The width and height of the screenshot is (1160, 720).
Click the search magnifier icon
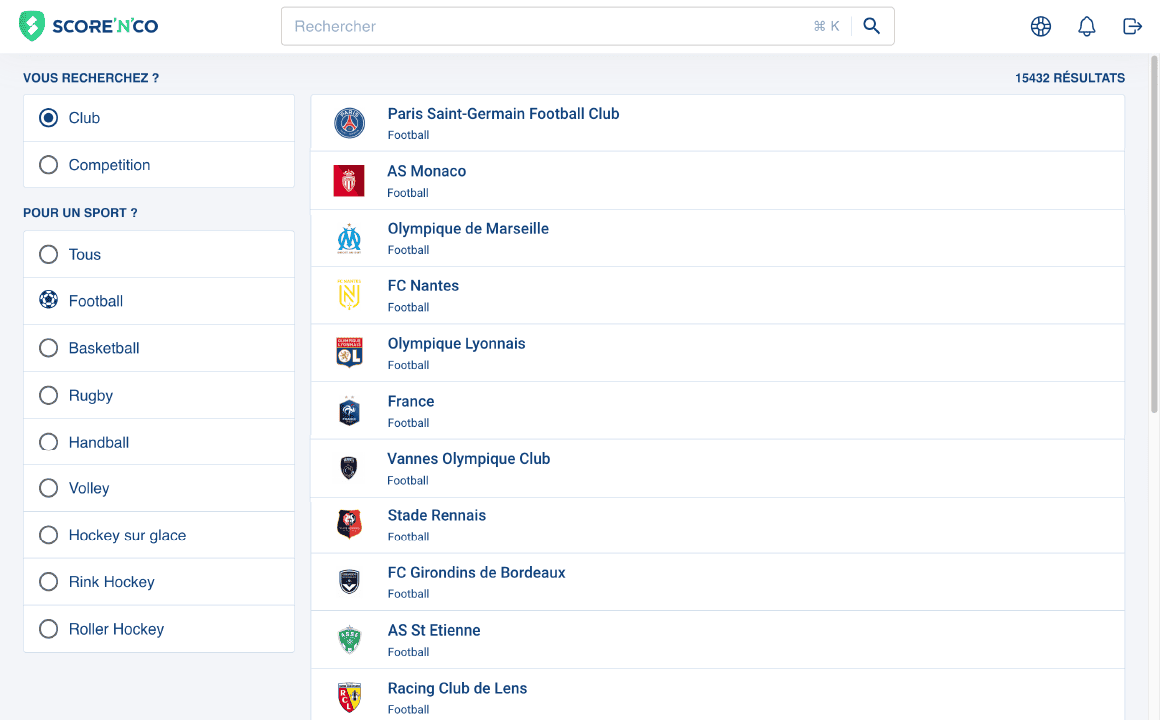pos(871,26)
